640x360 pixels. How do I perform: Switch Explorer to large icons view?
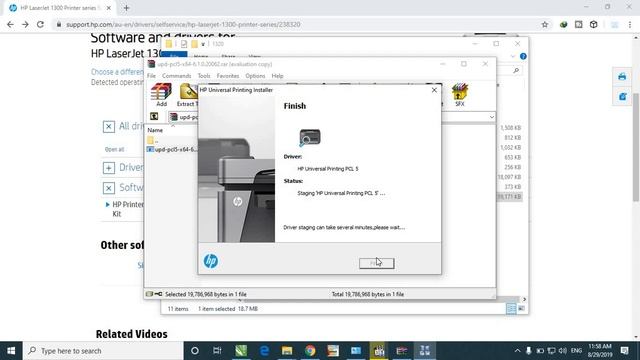point(521,309)
